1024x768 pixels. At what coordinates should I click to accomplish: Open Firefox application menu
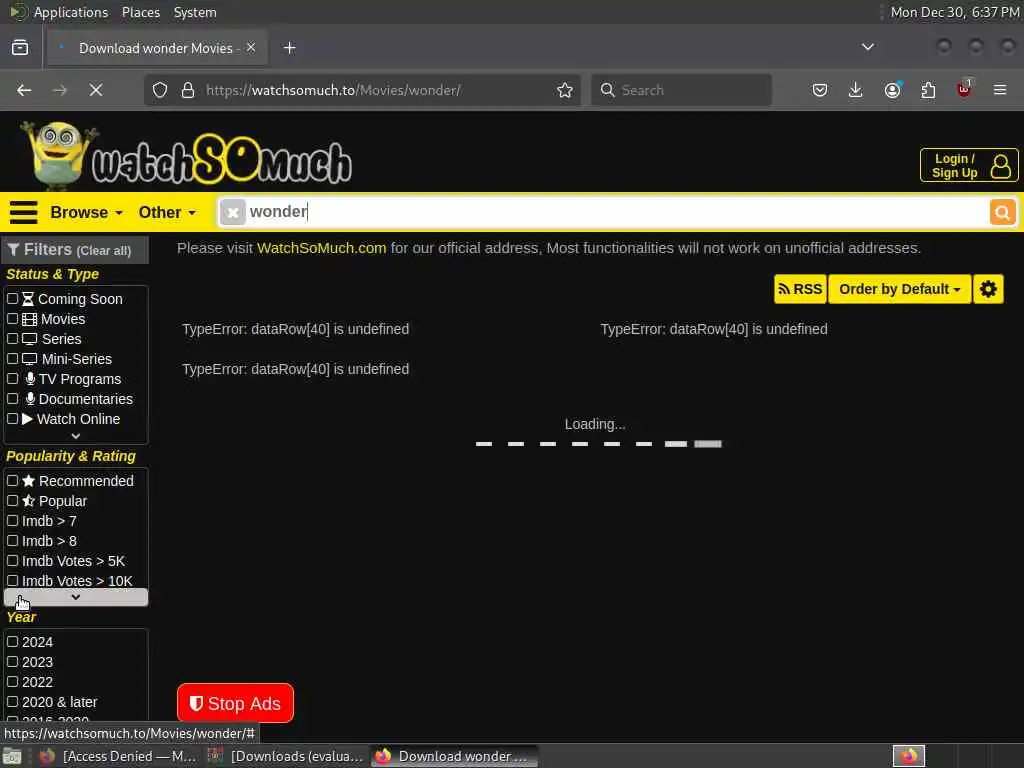[x=1000, y=90]
